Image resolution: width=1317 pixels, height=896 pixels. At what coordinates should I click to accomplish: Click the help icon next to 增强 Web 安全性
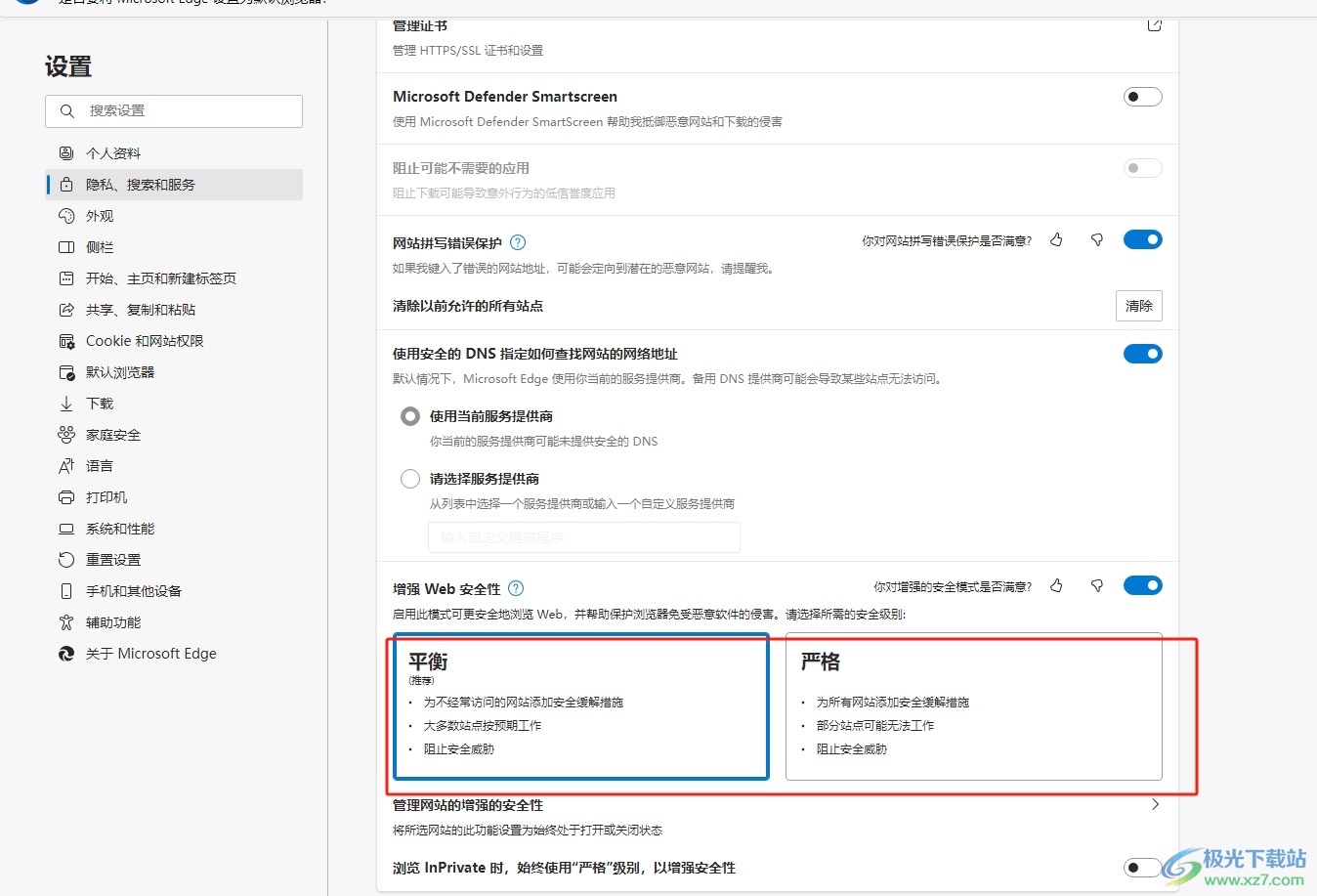tap(516, 588)
